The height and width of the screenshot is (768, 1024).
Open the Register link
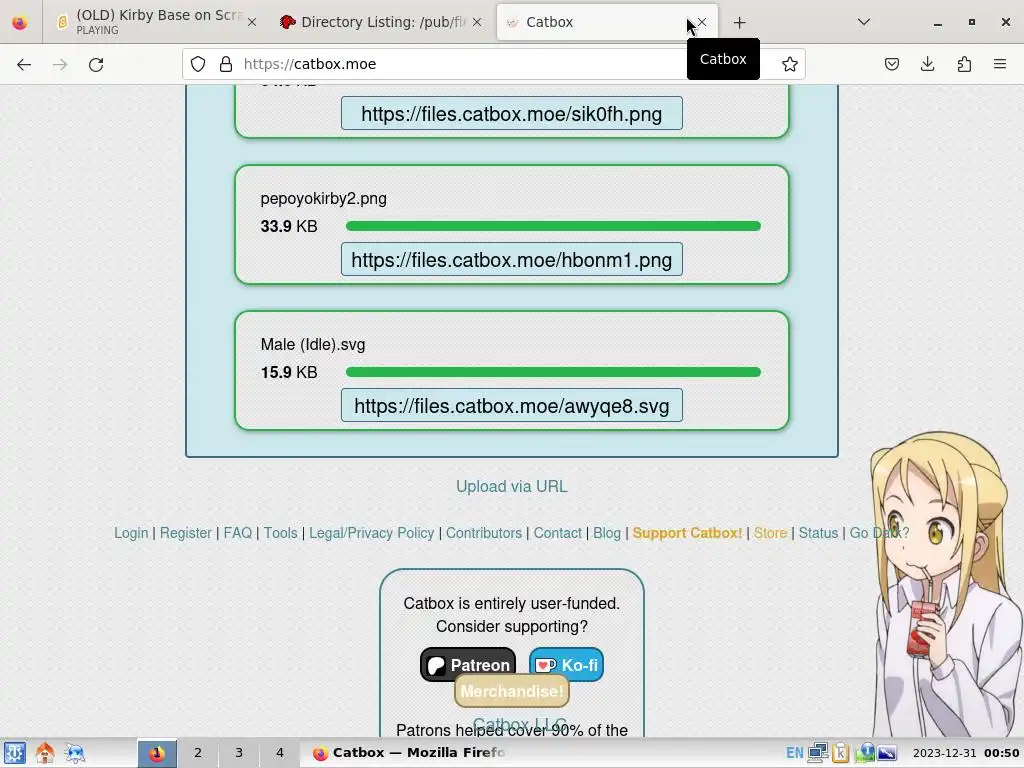tap(185, 533)
